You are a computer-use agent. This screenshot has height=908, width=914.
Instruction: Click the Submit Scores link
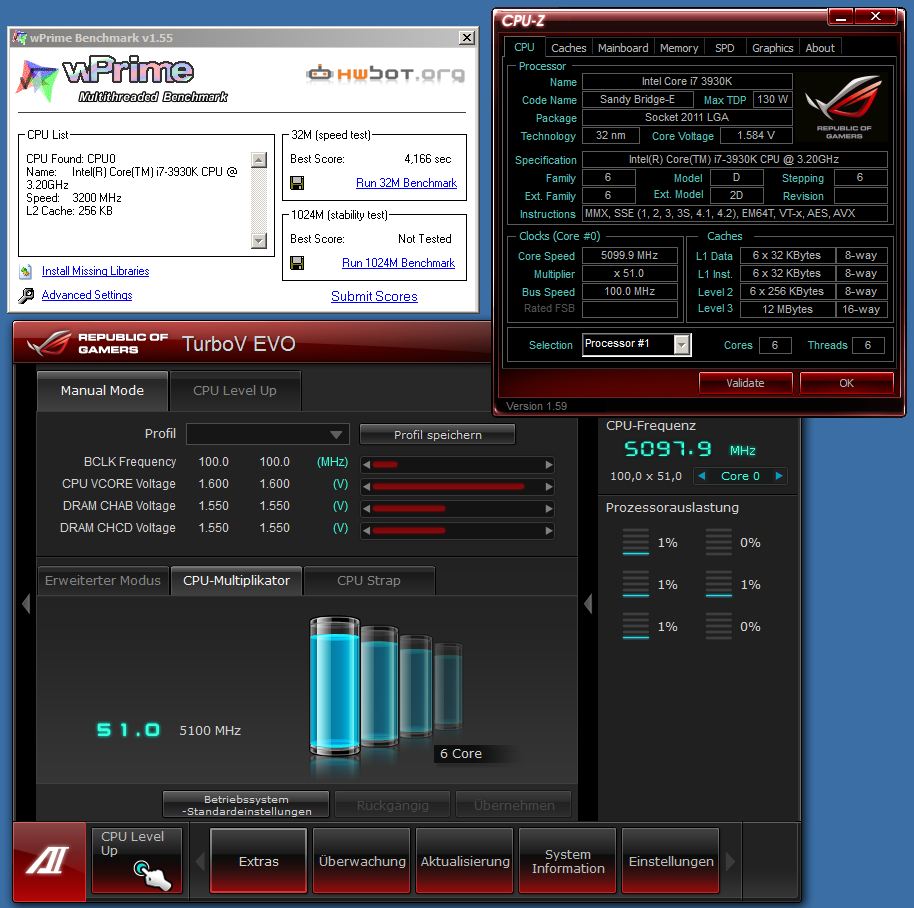(374, 296)
